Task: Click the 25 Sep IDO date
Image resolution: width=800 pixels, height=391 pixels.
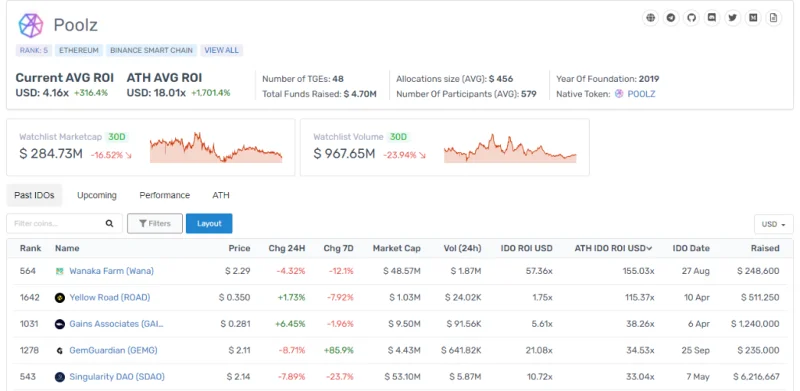Action: pos(694,351)
